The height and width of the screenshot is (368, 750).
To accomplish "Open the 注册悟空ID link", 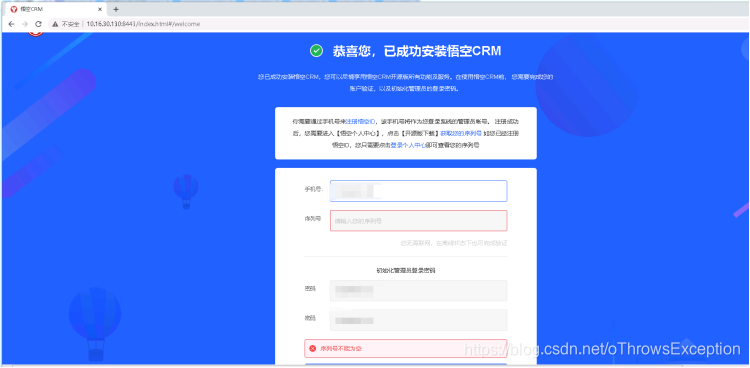I will pos(360,122).
